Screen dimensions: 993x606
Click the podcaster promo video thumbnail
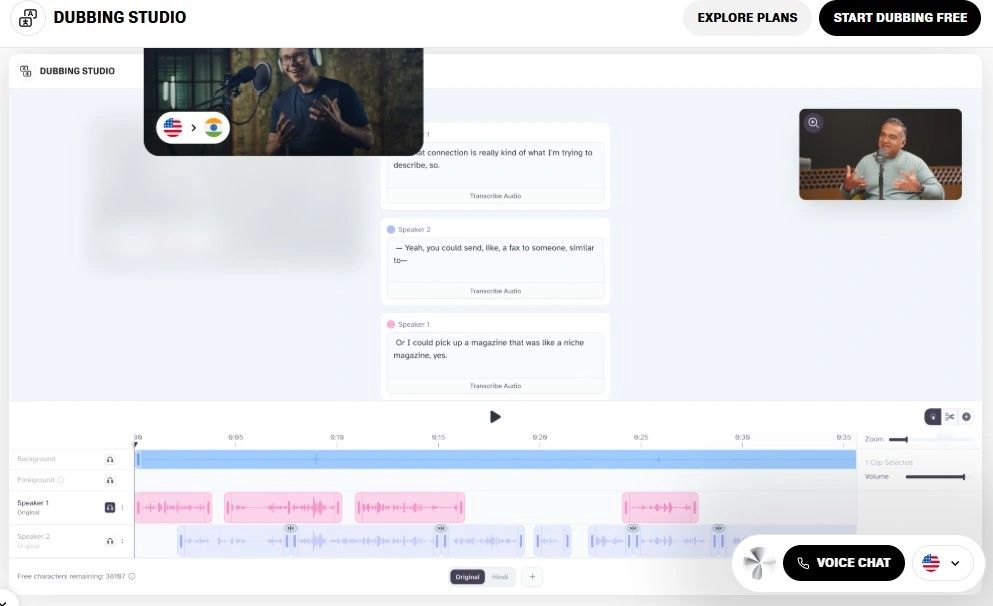284,101
